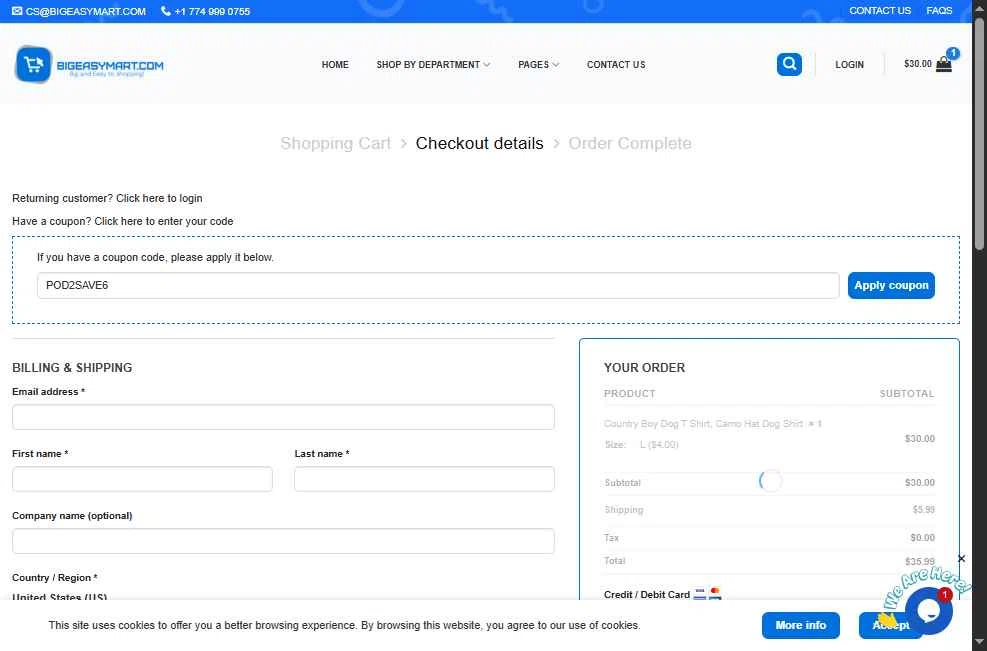
Task: Click here to enter your code link
Action: pos(164,222)
